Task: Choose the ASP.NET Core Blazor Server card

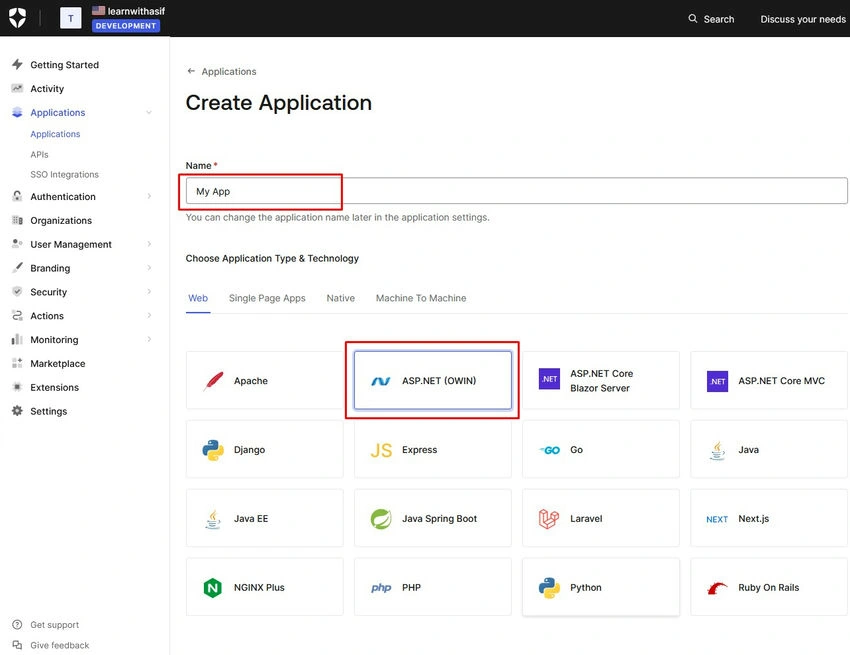Action: point(601,380)
